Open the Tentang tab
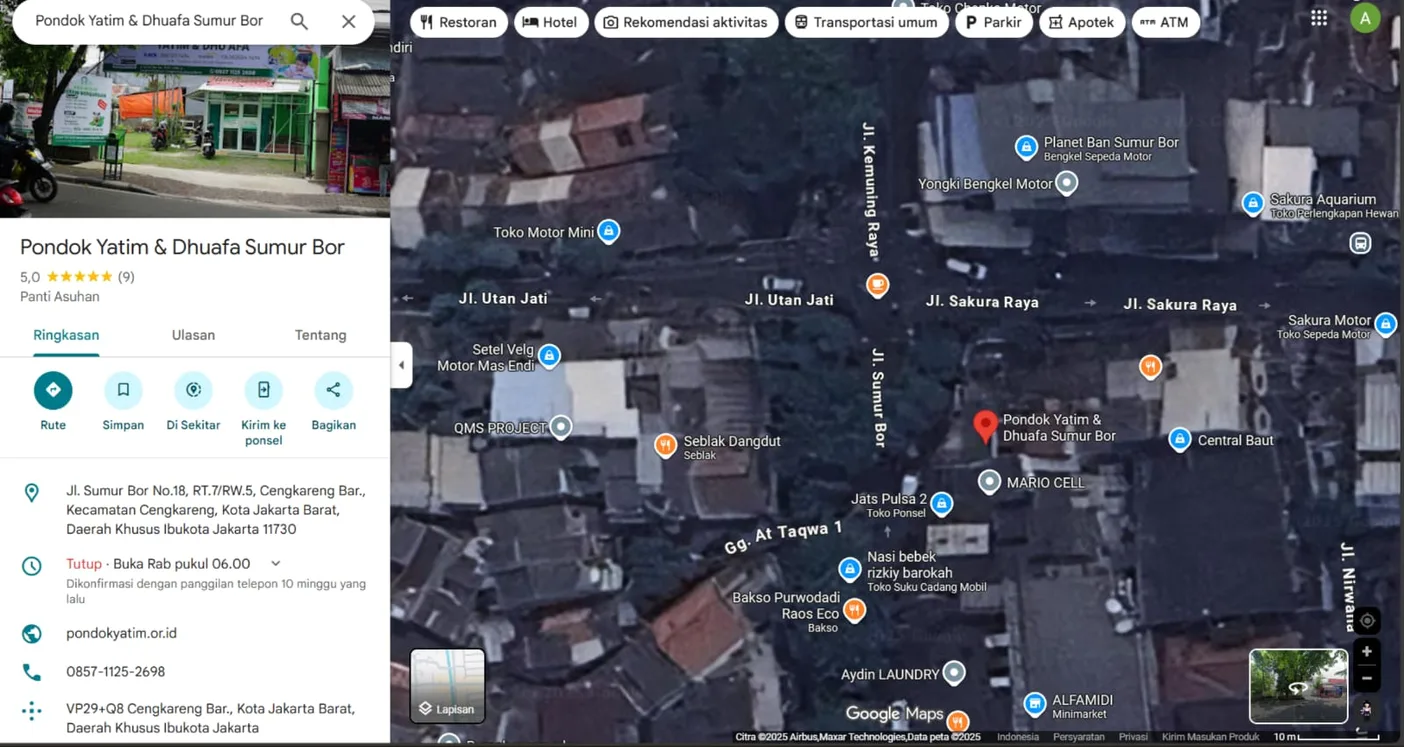This screenshot has height=747, width=1404. coord(320,335)
